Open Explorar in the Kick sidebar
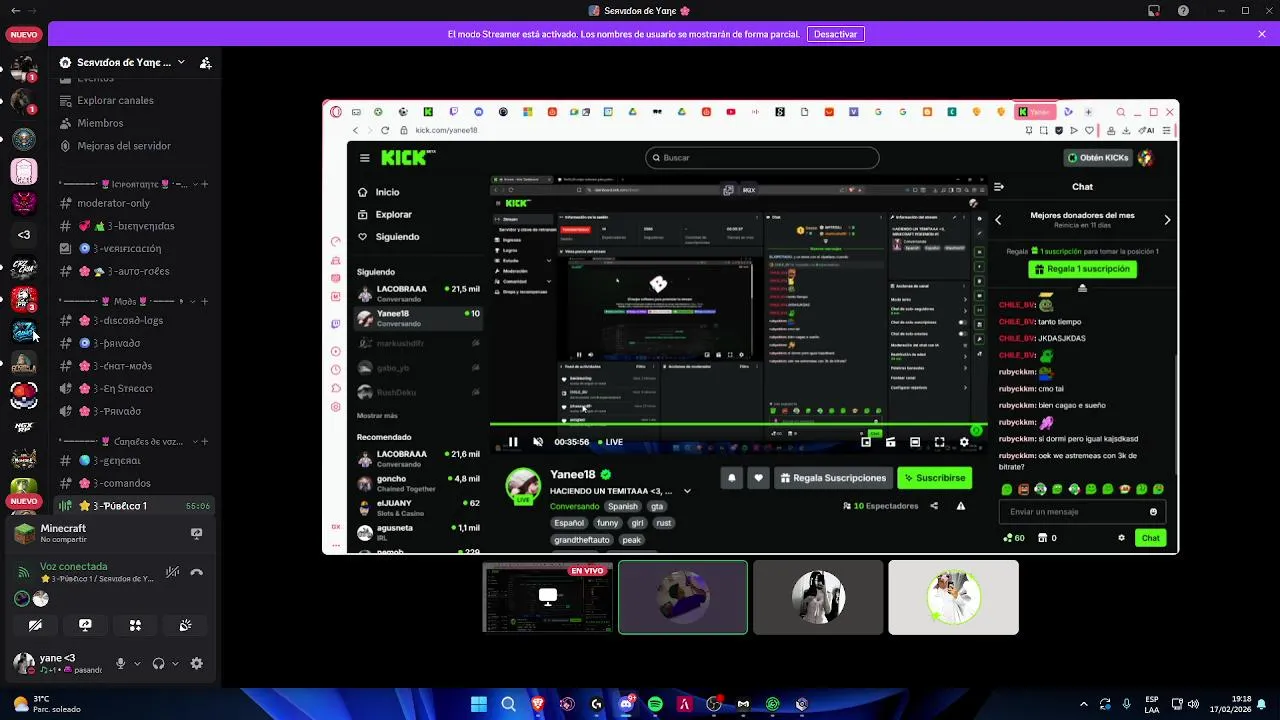The height and width of the screenshot is (720, 1280). pos(393,214)
